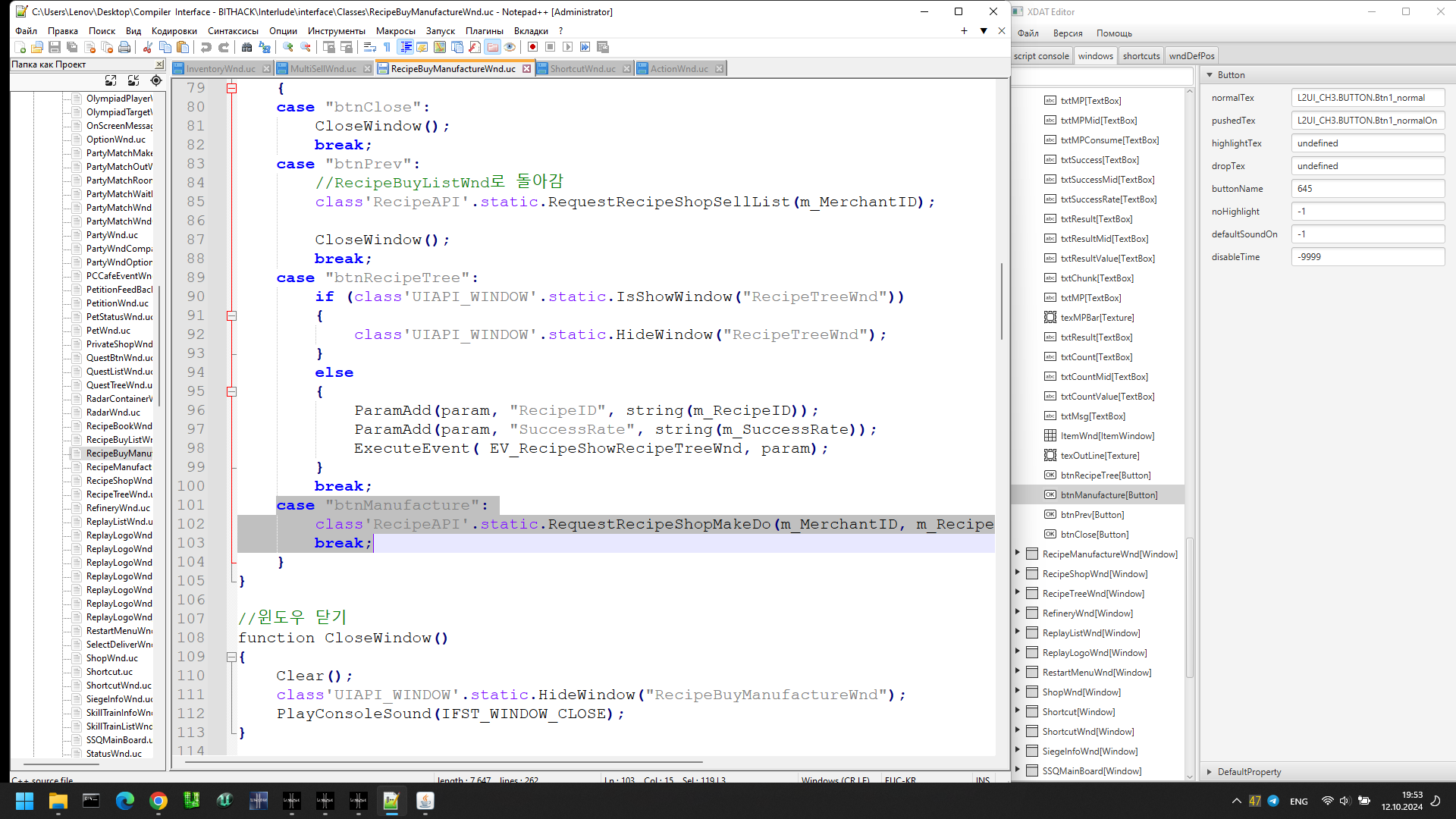This screenshot has height=819, width=1456.
Task: Click the XDAT tree vertical scrollbar
Action: pyautogui.click(x=1189, y=607)
